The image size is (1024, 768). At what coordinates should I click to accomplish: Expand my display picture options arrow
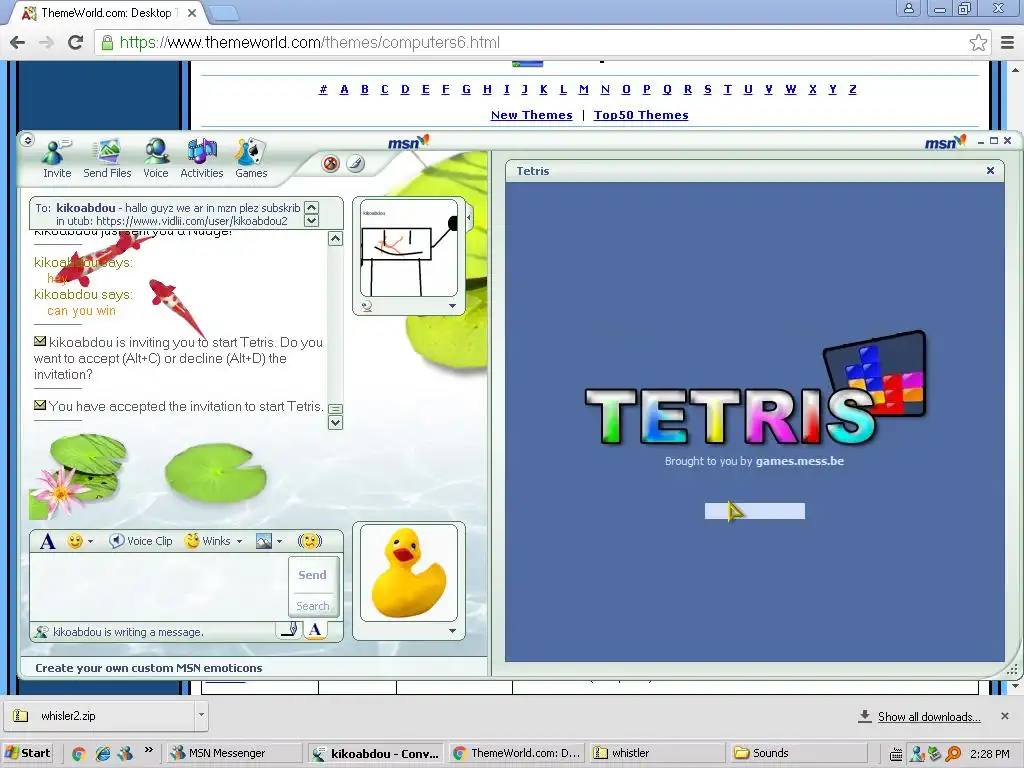452,631
